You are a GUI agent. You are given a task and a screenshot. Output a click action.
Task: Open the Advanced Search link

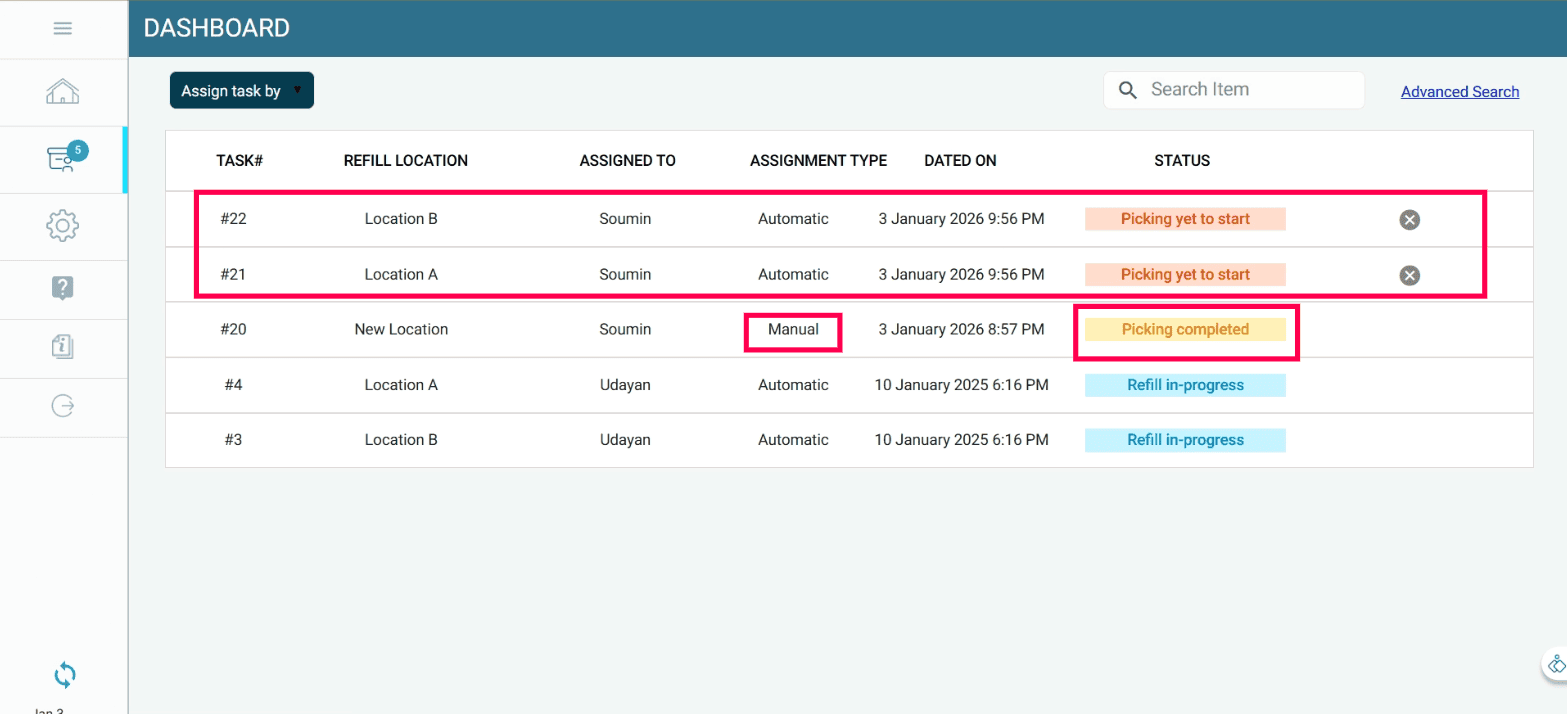click(1459, 92)
